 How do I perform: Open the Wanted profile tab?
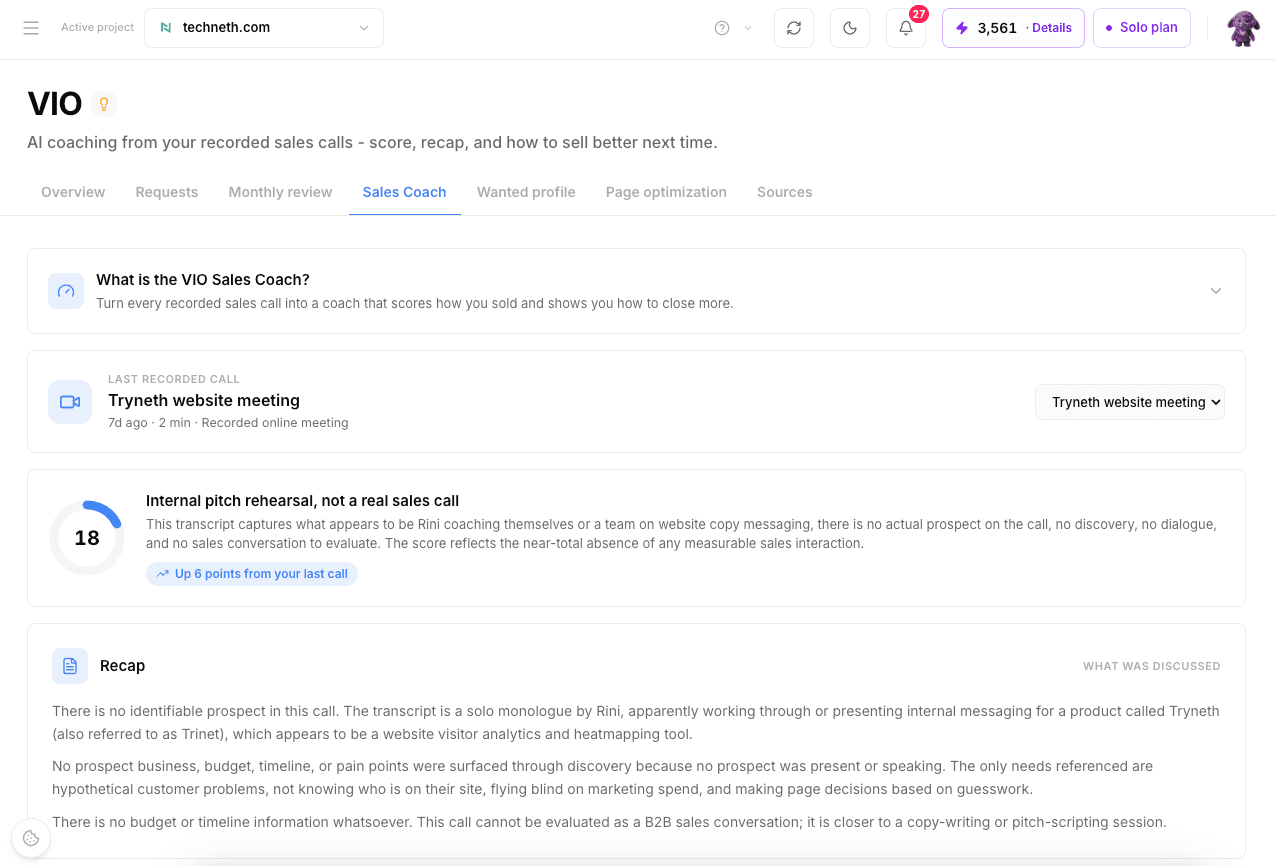(526, 192)
